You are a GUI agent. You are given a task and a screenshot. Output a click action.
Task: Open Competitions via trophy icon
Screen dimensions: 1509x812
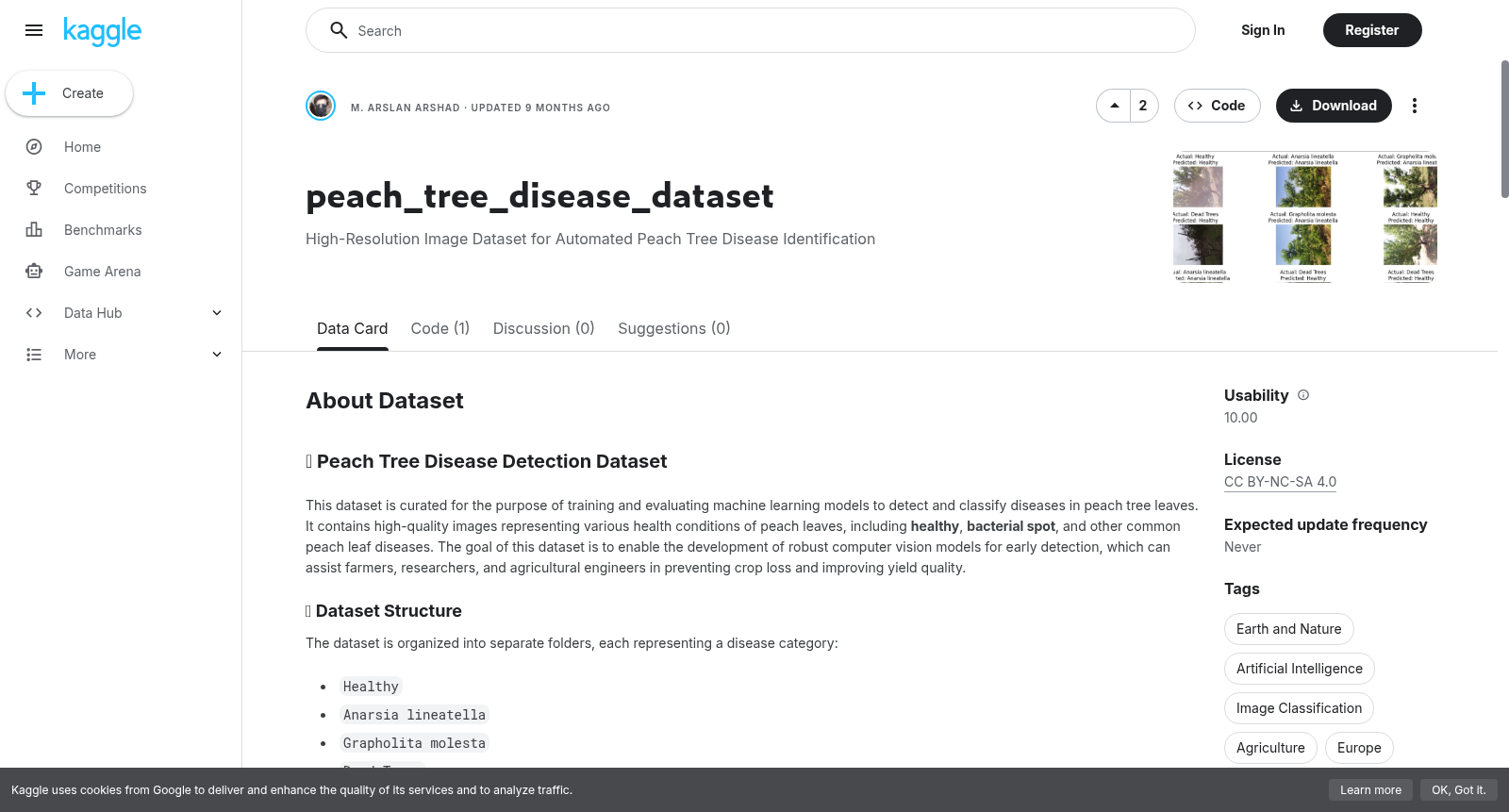click(x=34, y=189)
